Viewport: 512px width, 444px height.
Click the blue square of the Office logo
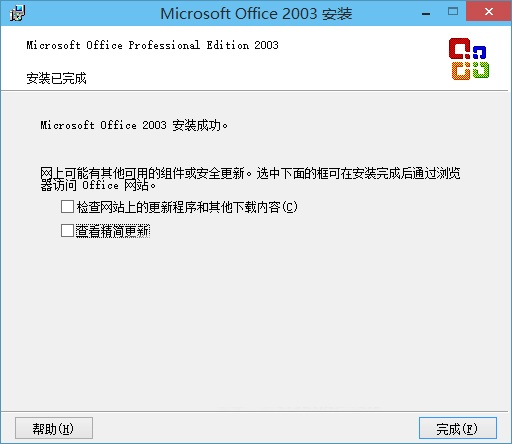[x=479, y=53]
